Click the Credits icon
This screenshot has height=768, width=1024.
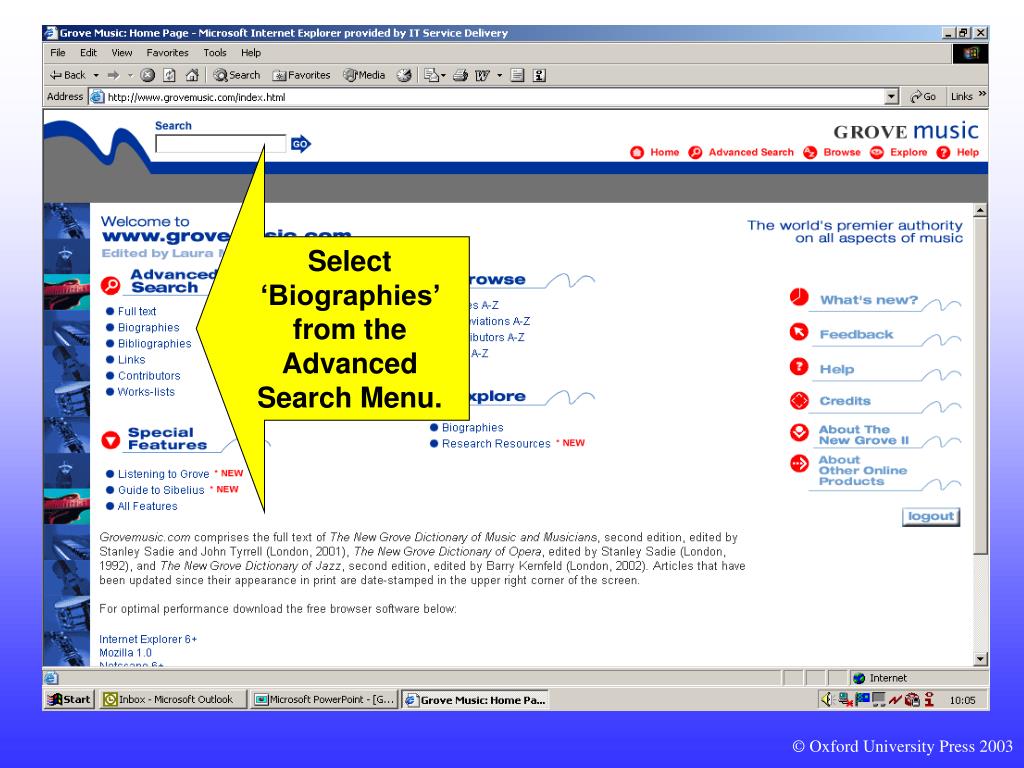(799, 400)
